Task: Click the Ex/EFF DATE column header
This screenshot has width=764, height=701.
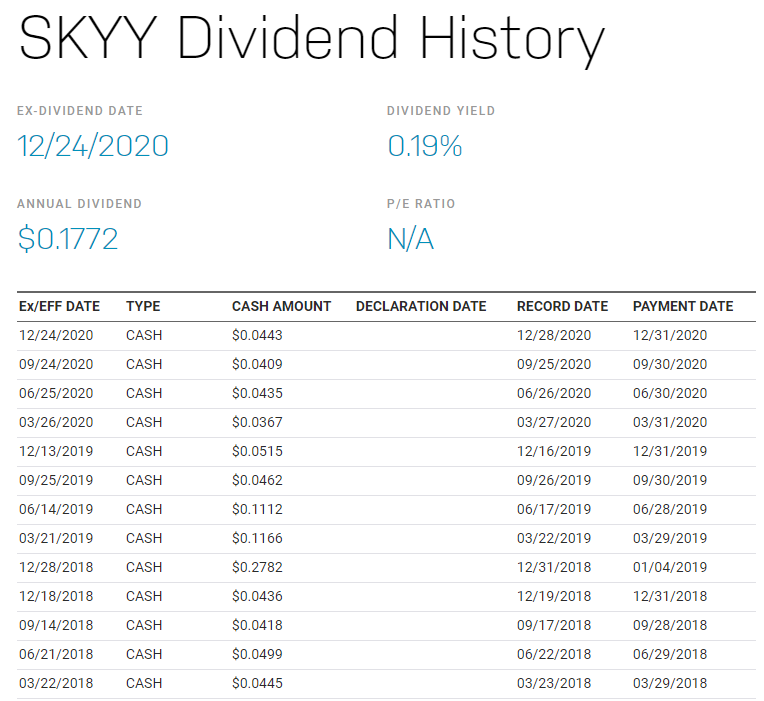Action: coord(59,306)
